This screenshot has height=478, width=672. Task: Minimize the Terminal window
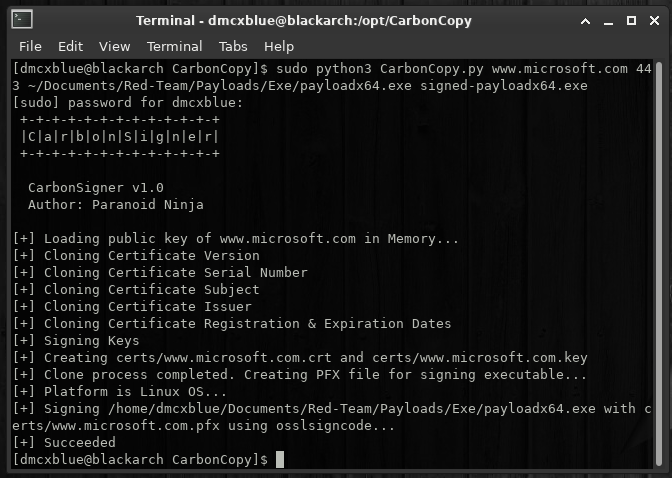click(x=608, y=21)
